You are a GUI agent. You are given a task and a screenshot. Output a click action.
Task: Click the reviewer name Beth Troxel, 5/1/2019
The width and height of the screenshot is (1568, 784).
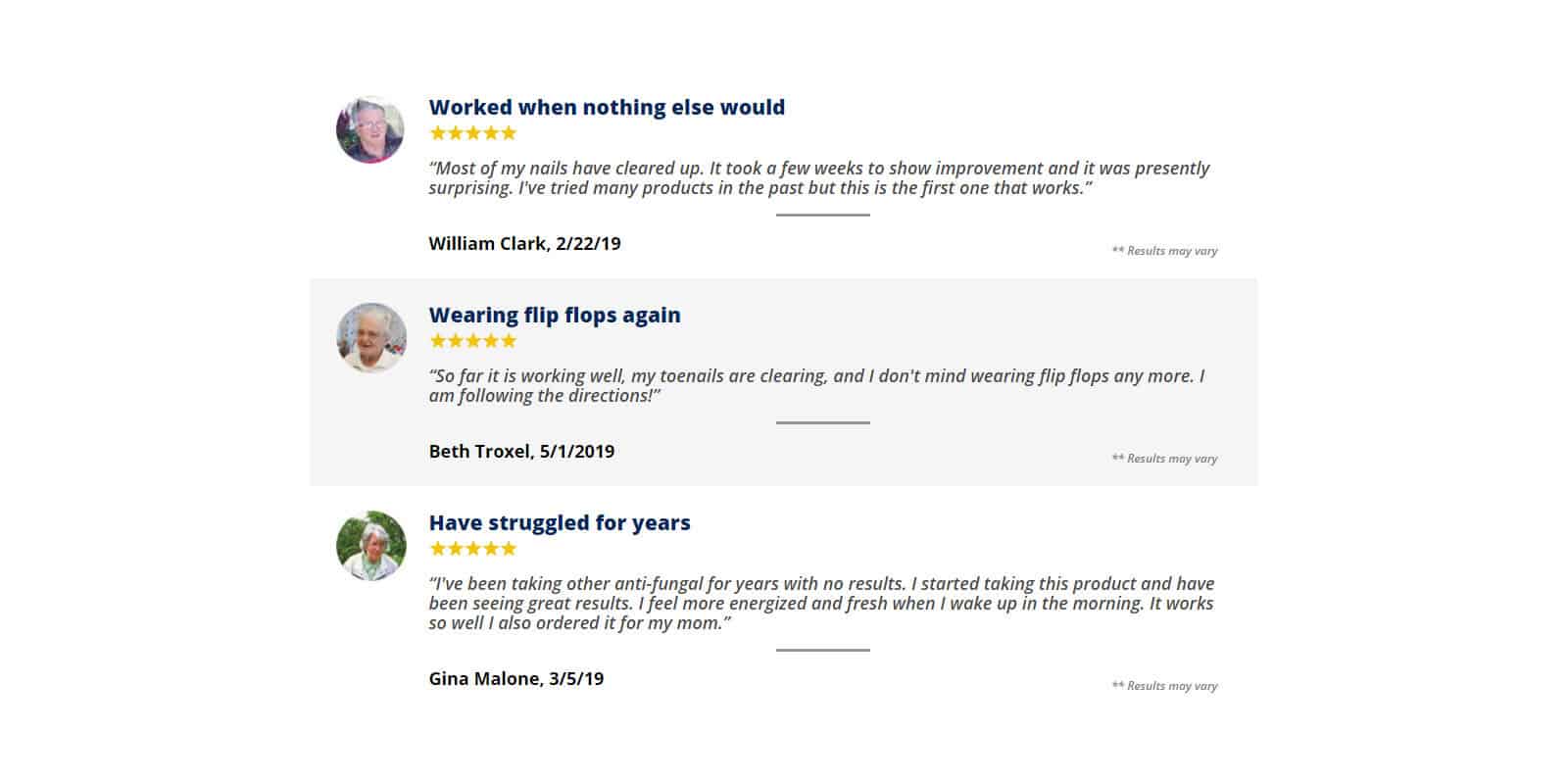521,452
